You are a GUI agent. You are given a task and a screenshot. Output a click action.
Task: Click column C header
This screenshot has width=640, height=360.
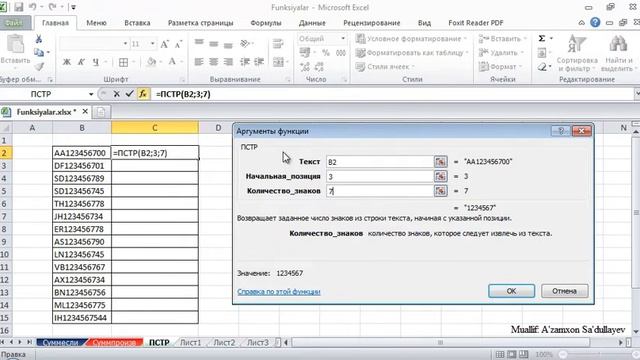155,128
